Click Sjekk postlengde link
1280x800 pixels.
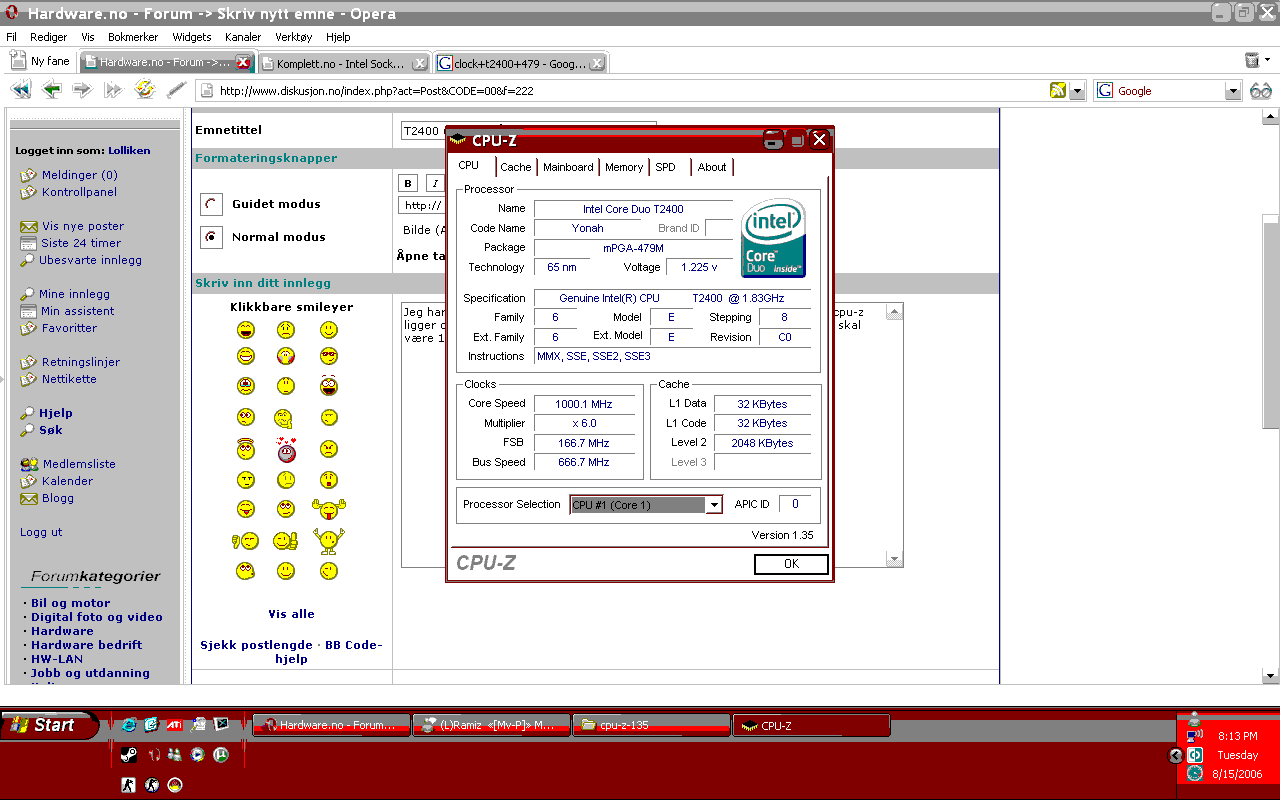pyautogui.click(x=256, y=645)
